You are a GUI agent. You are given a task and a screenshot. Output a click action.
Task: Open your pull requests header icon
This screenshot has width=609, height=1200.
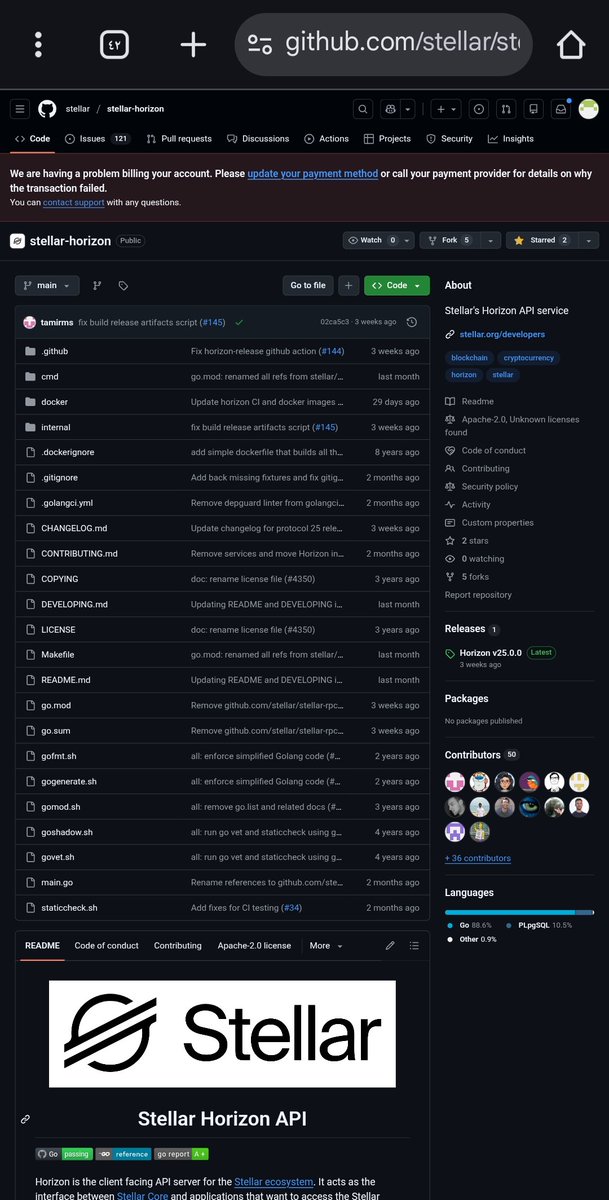coord(507,109)
